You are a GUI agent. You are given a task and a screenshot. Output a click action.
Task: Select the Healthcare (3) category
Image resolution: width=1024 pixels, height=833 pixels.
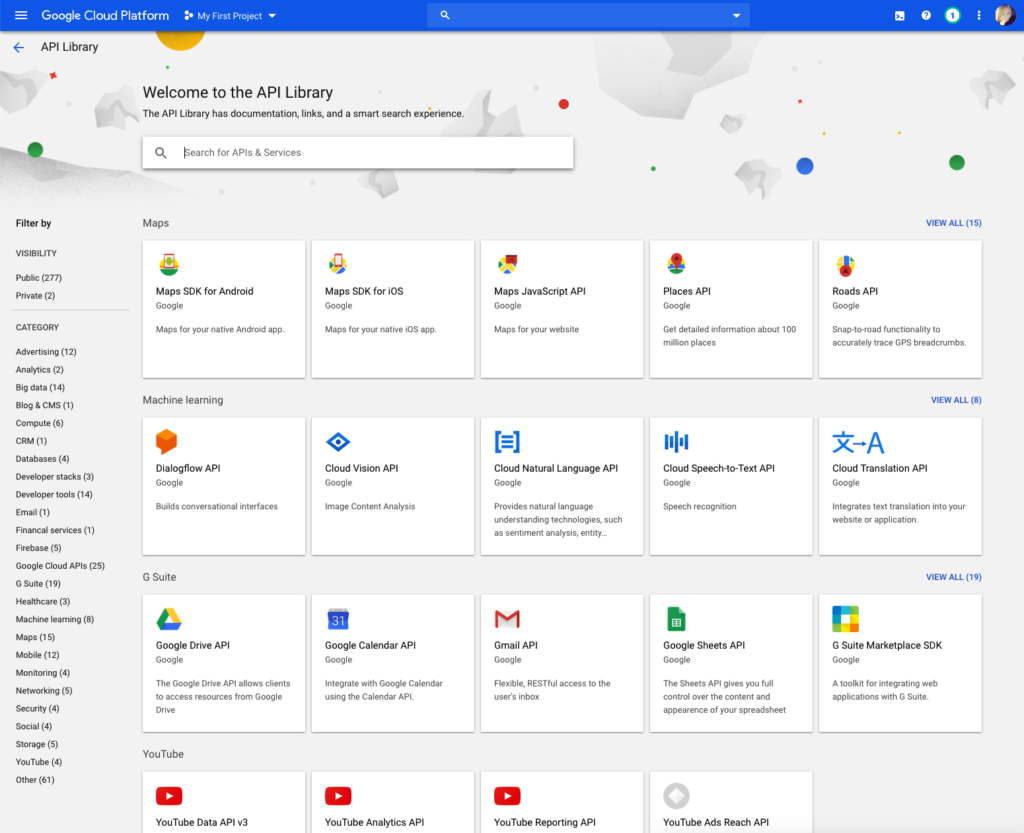[42, 601]
